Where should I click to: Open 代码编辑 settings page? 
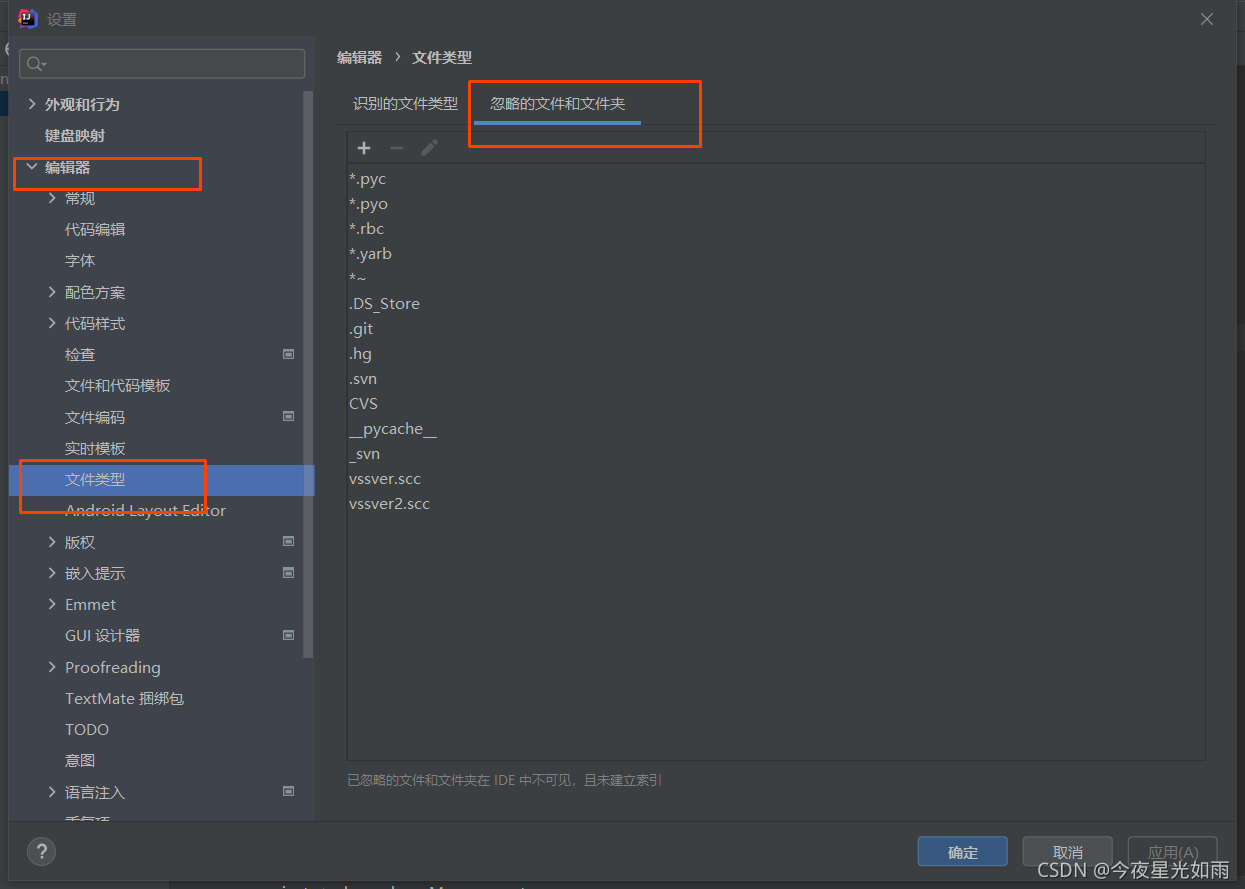click(95, 229)
